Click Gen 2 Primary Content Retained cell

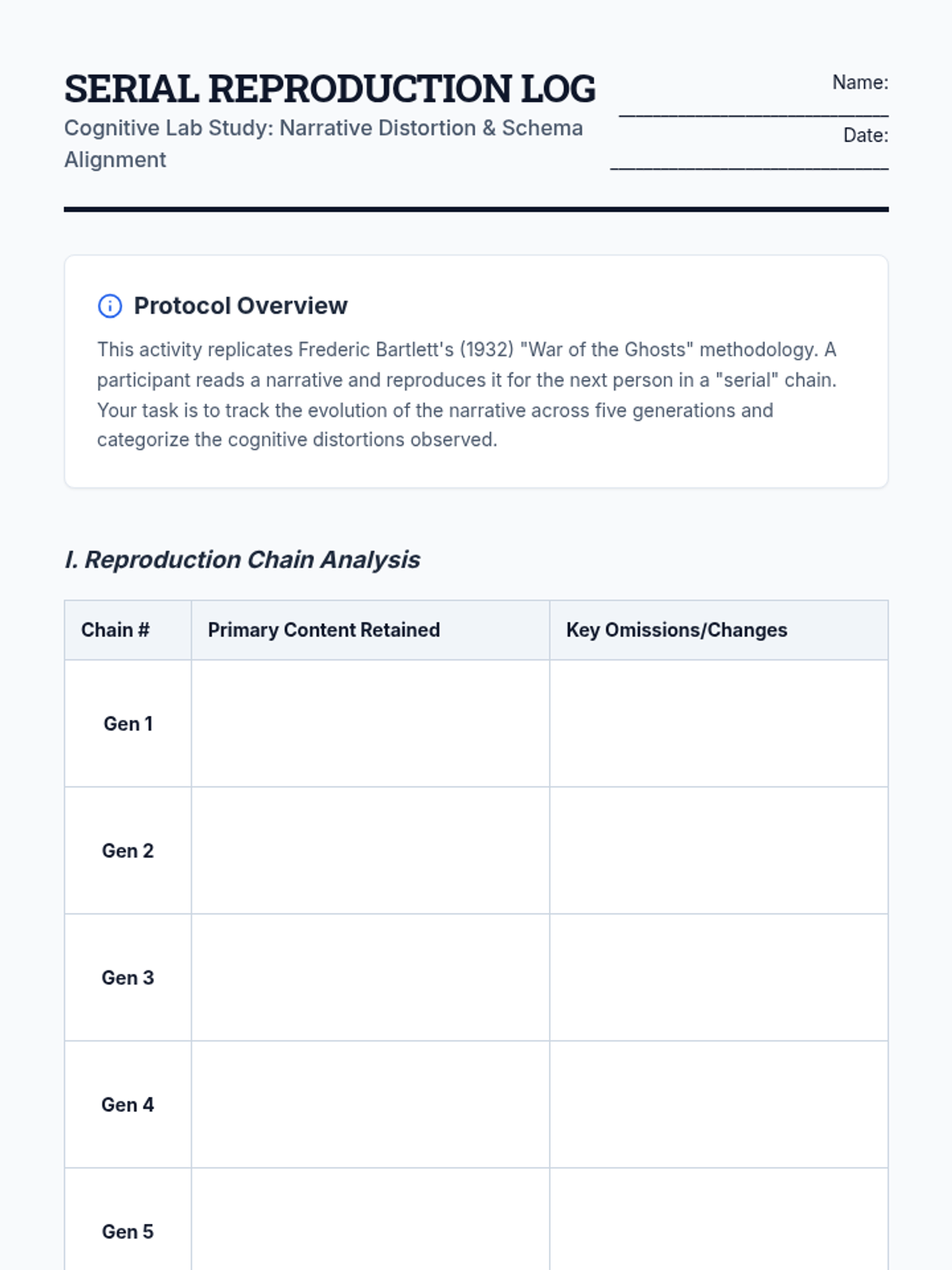(370, 851)
